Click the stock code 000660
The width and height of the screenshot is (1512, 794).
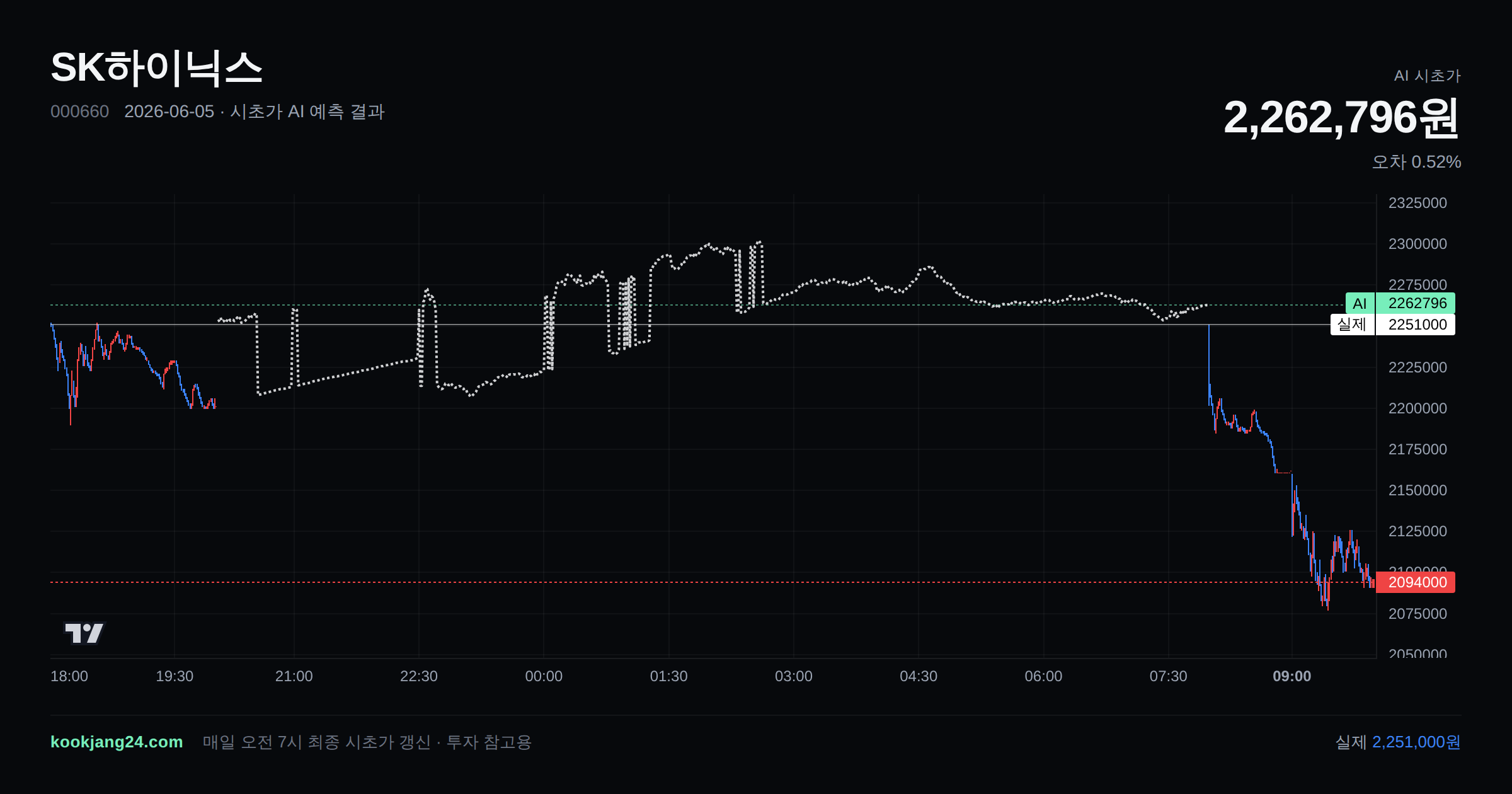pyautogui.click(x=79, y=112)
